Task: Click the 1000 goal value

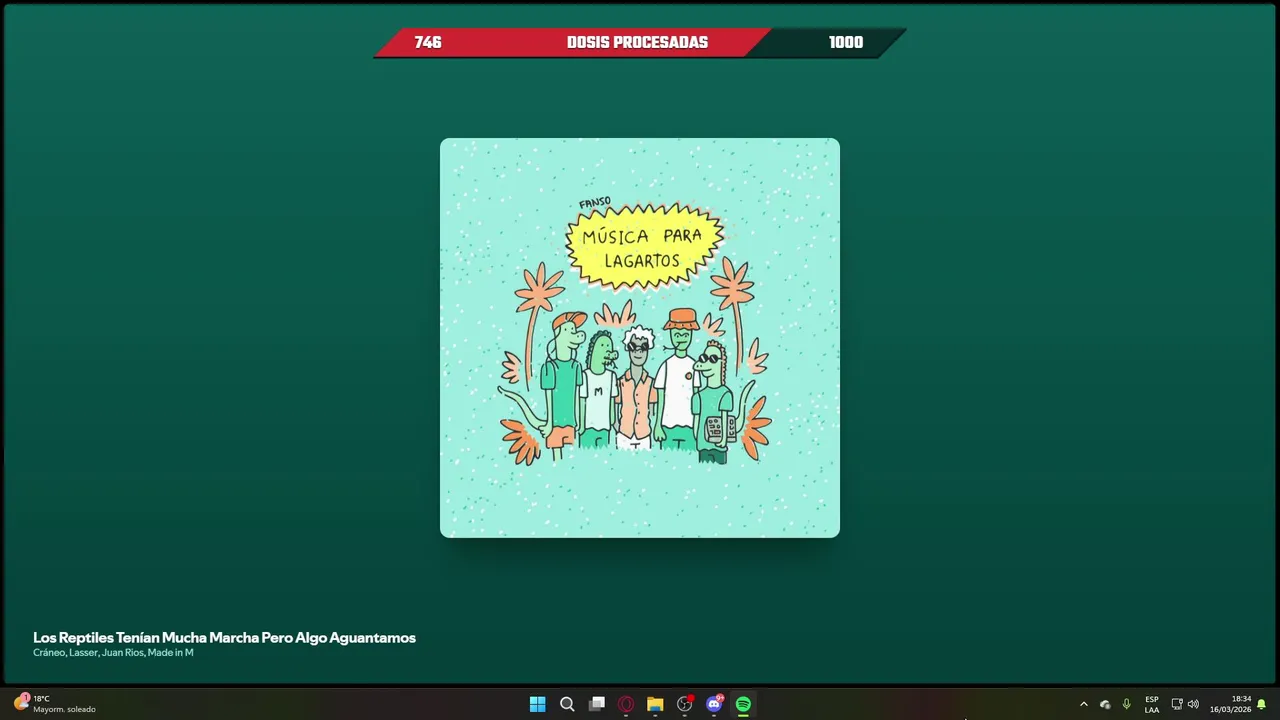Action: coord(846,42)
